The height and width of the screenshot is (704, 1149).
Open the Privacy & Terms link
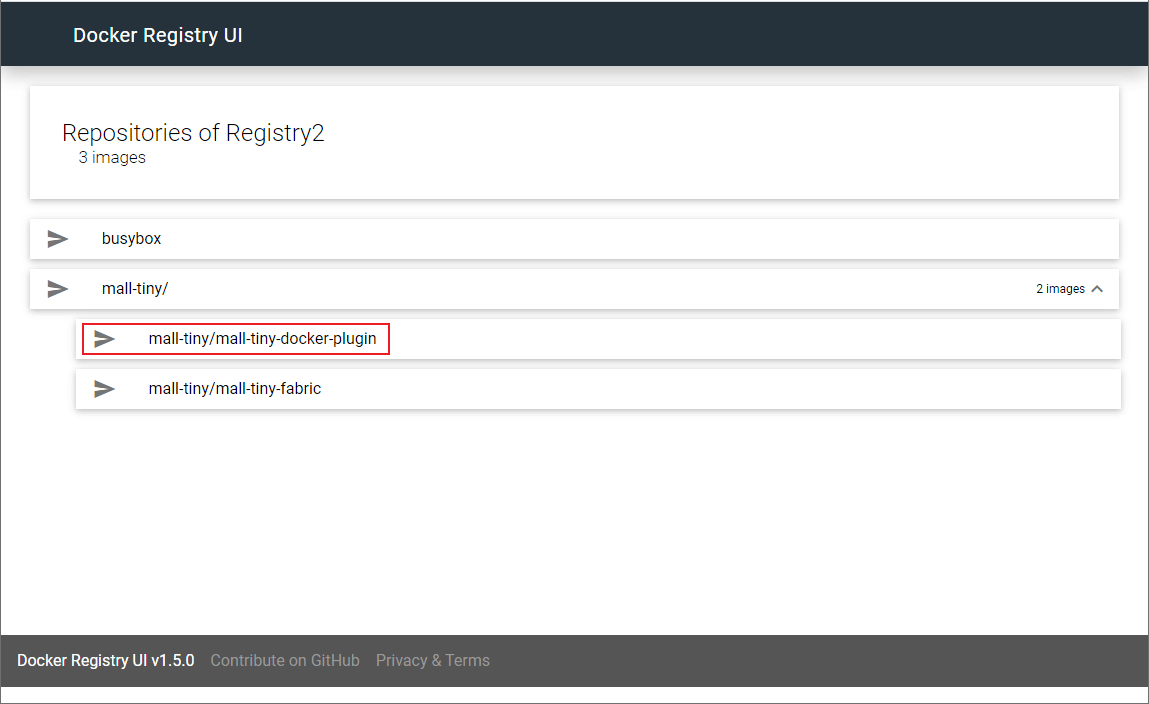pos(432,660)
